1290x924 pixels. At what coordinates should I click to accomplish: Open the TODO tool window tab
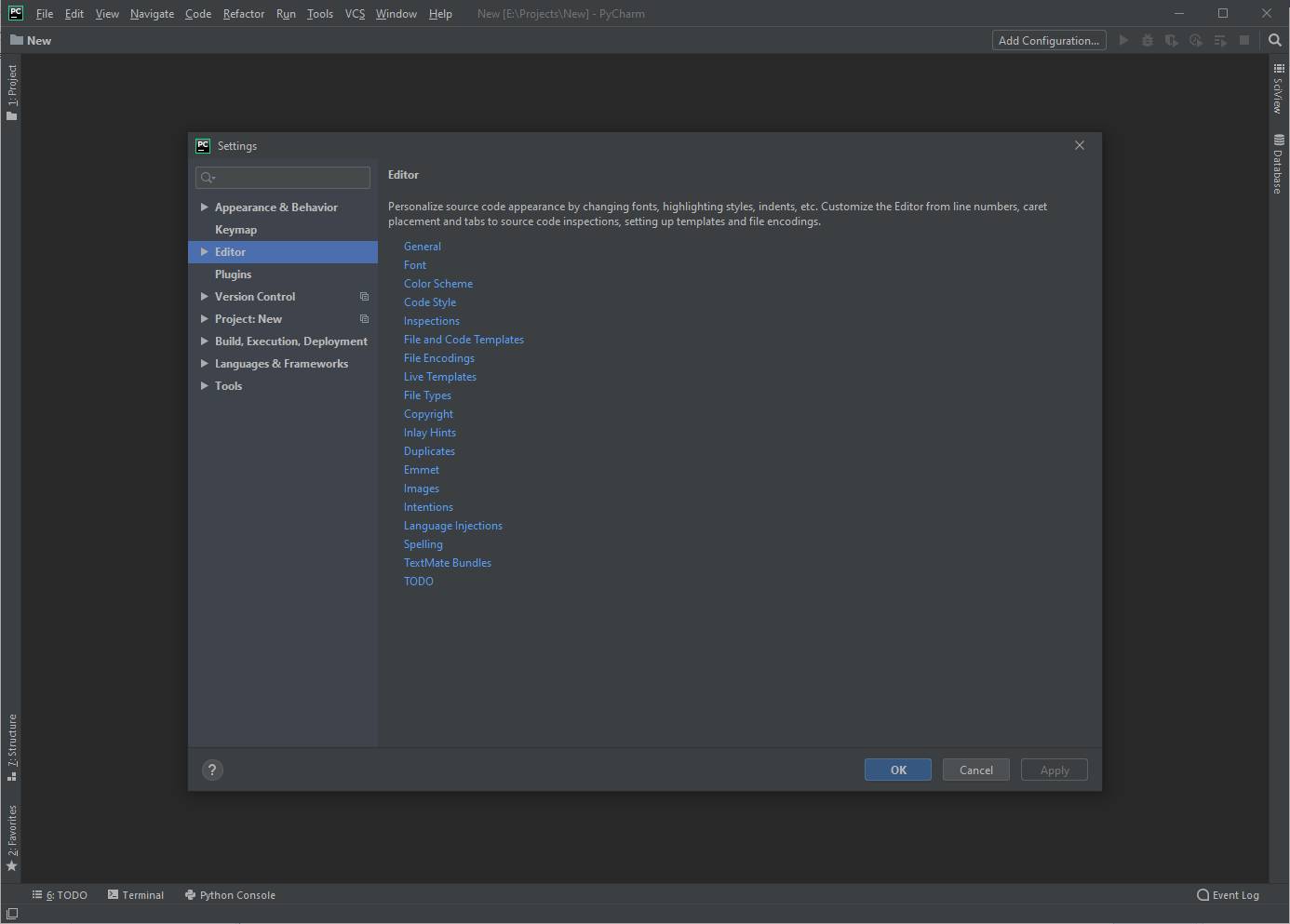pyautogui.click(x=60, y=895)
